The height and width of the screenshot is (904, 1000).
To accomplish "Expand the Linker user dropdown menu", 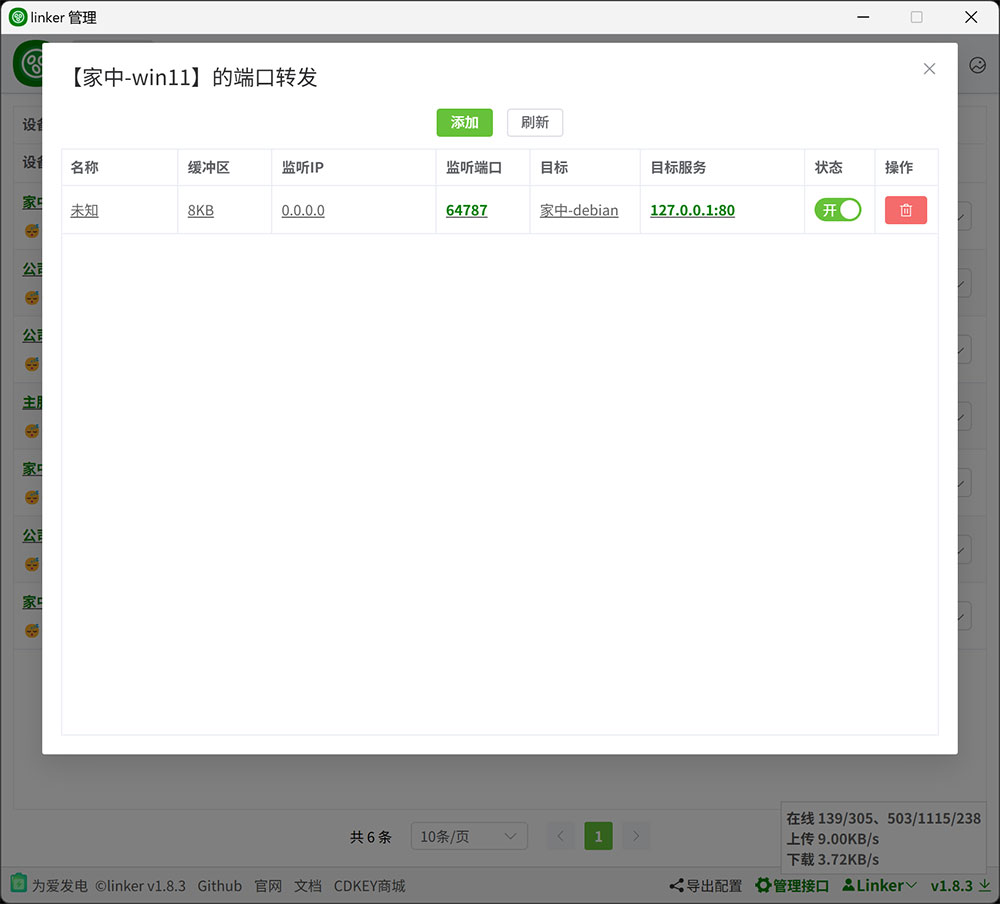I will (880, 886).
